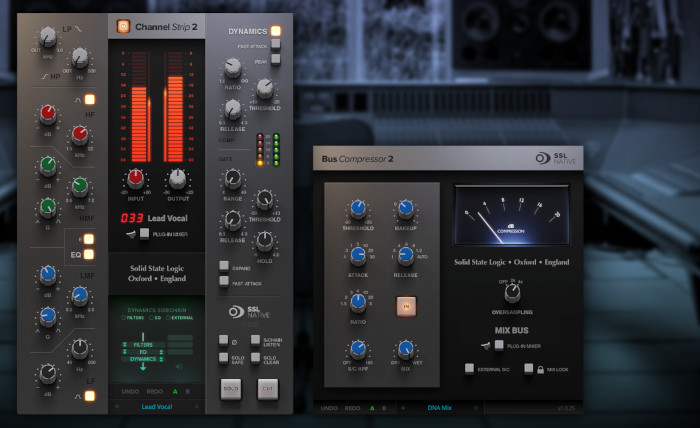The width and height of the screenshot is (700, 428).
Task: Select preset slot B in Bus Compressor
Action: (384, 408)
